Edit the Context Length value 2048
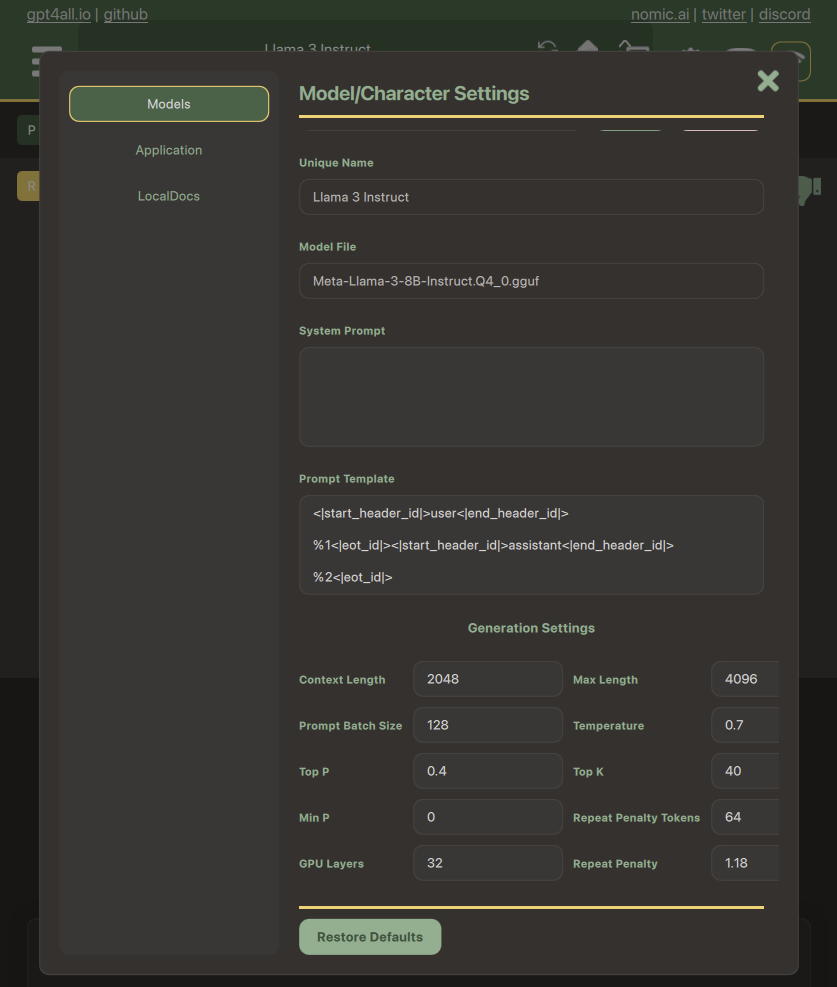Image resolution: width=837 pixels, height=987 pixels. pos(488,679)
